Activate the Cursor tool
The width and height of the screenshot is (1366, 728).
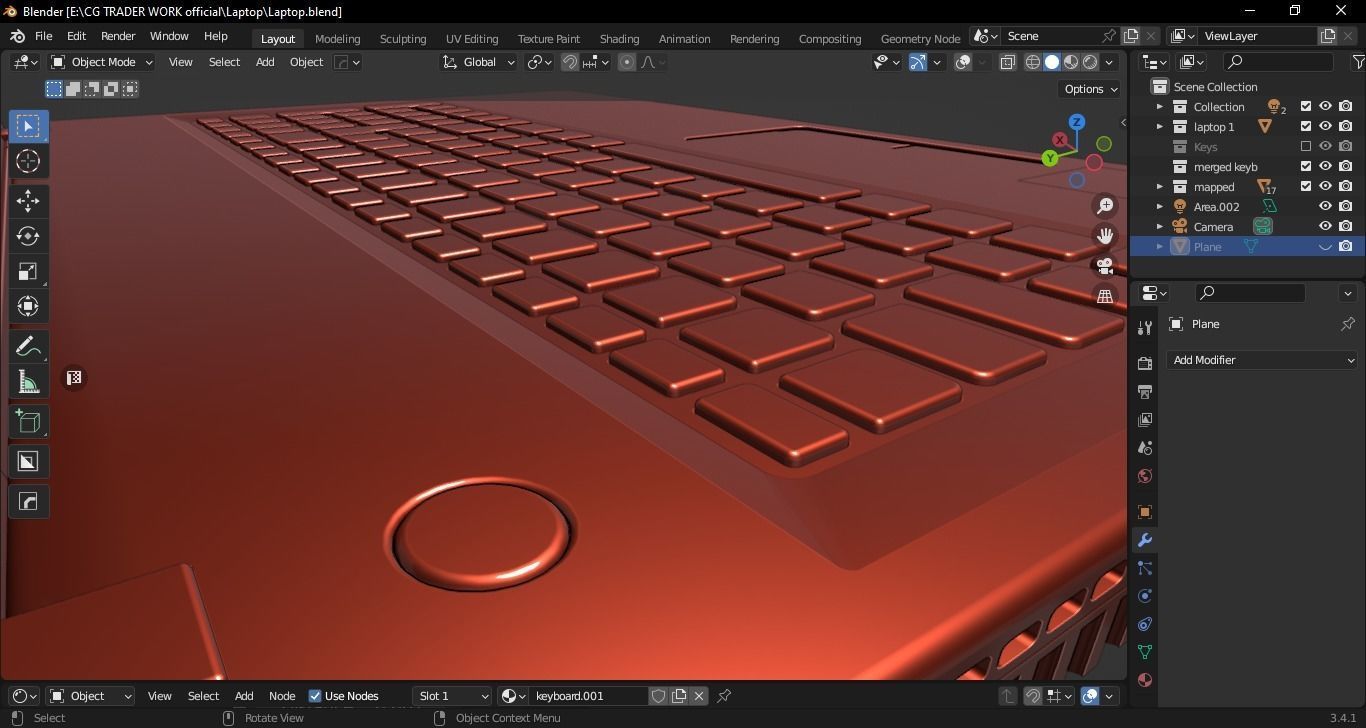pos(28,161)
